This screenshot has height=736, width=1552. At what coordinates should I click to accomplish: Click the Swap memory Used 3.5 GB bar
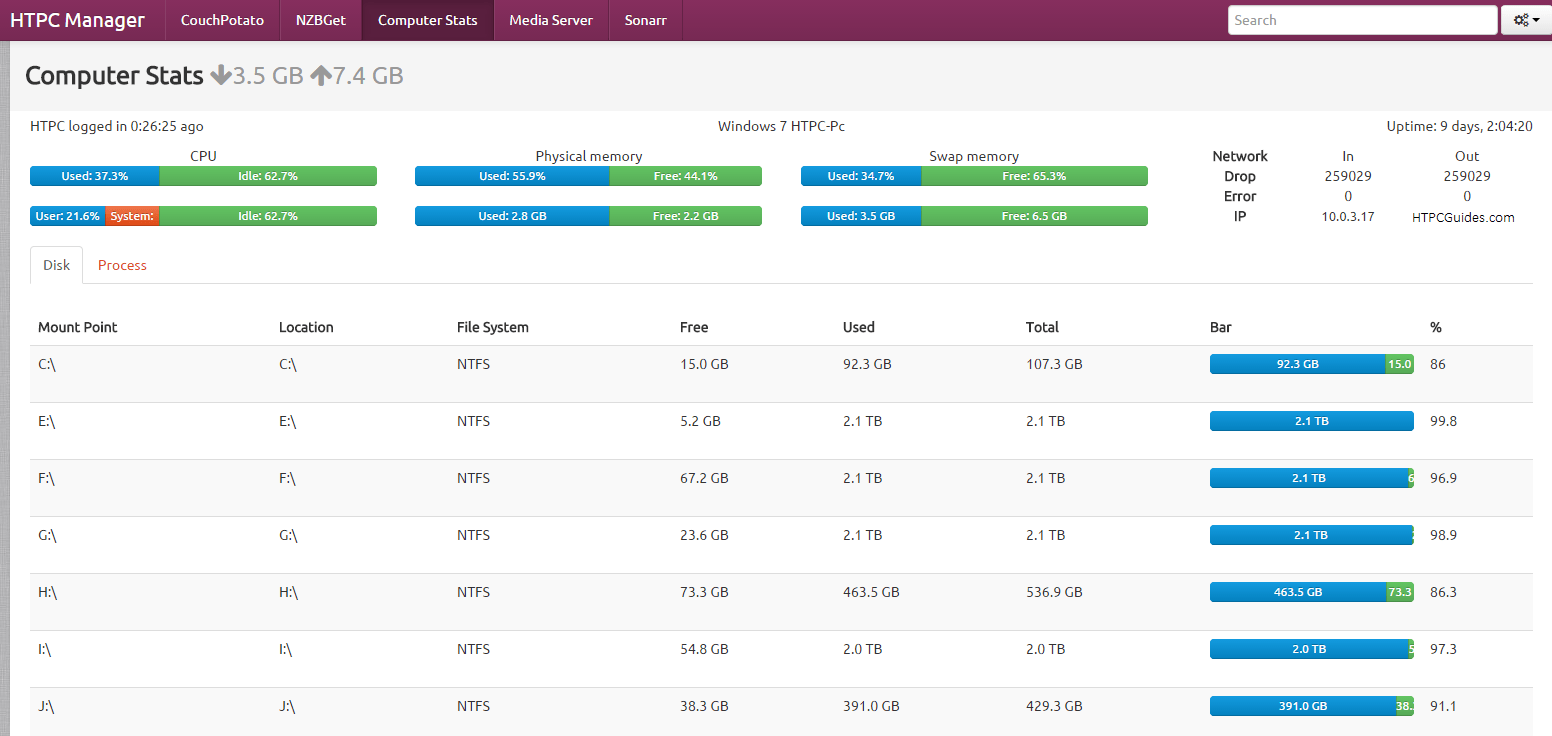[860, 216]
